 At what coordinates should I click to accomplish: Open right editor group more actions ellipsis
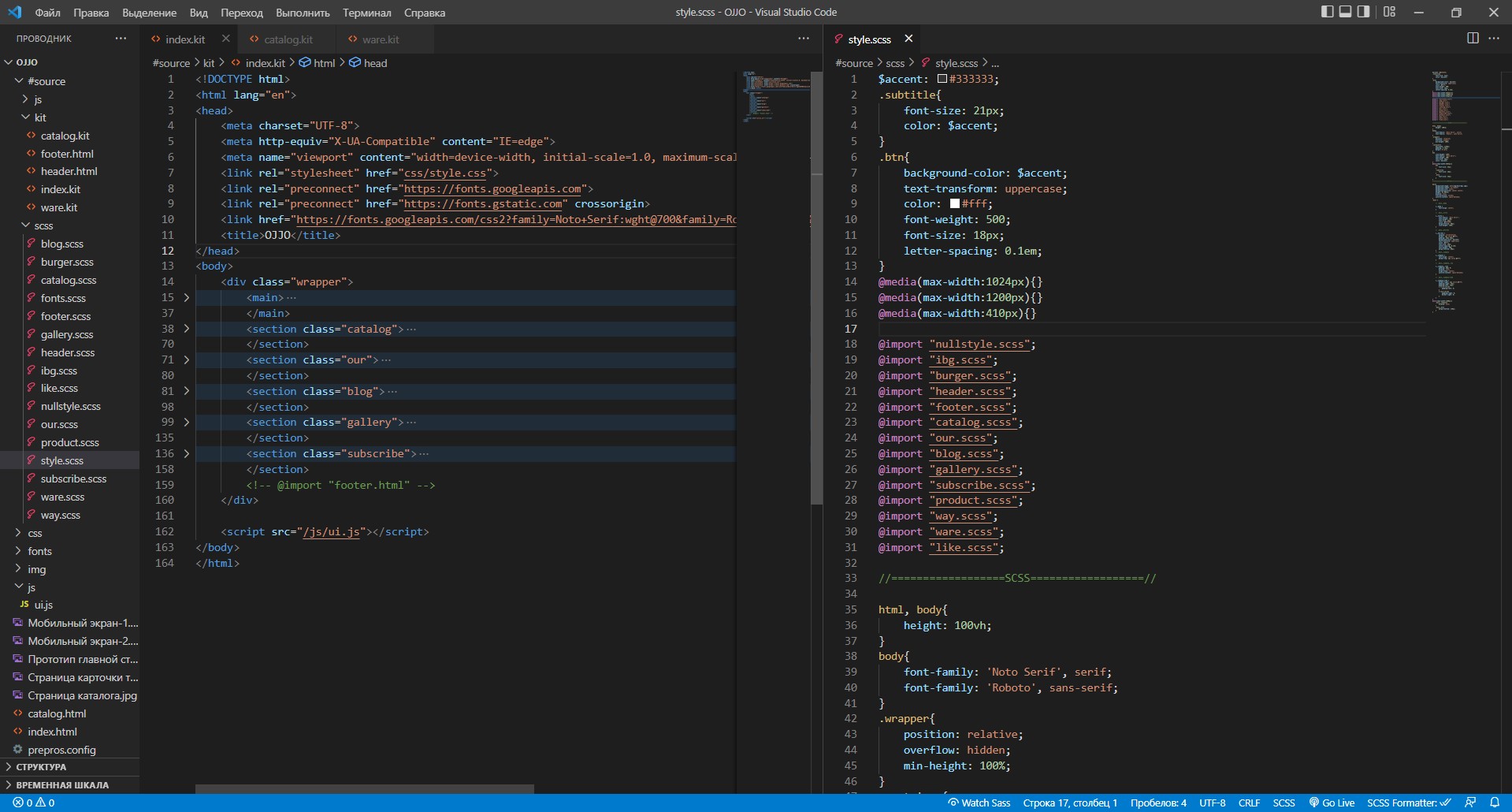(1494, 38)
